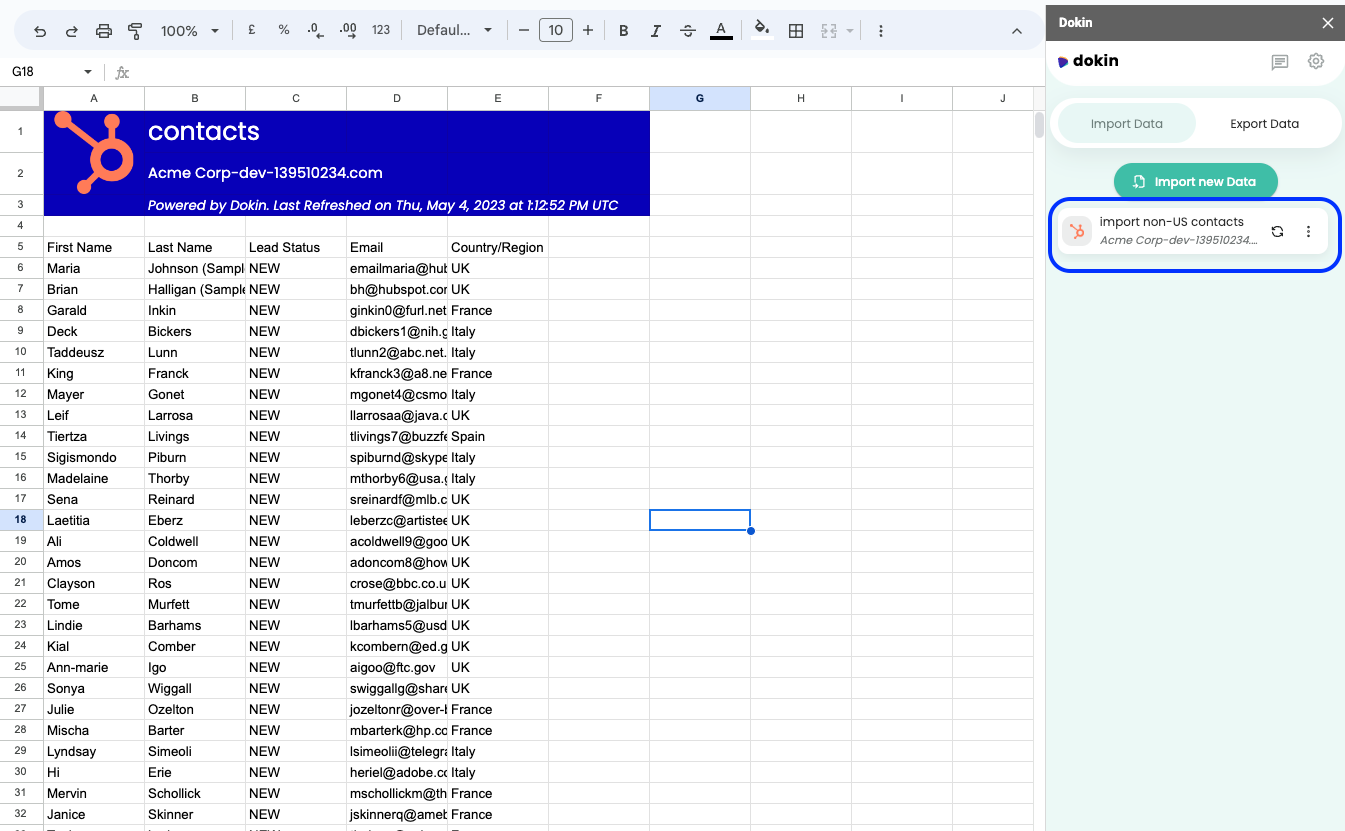Open the text color picker

pyautogui.click(x=721, y=31)
